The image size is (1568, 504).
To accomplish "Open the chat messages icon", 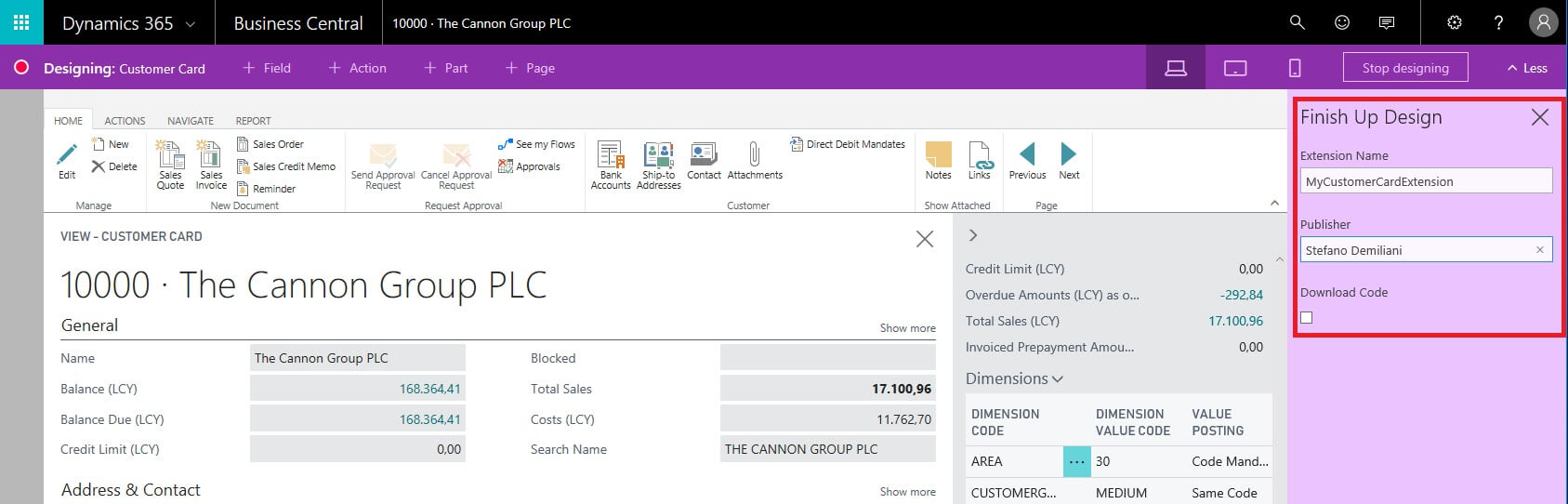I will [x=1386, y=22].
